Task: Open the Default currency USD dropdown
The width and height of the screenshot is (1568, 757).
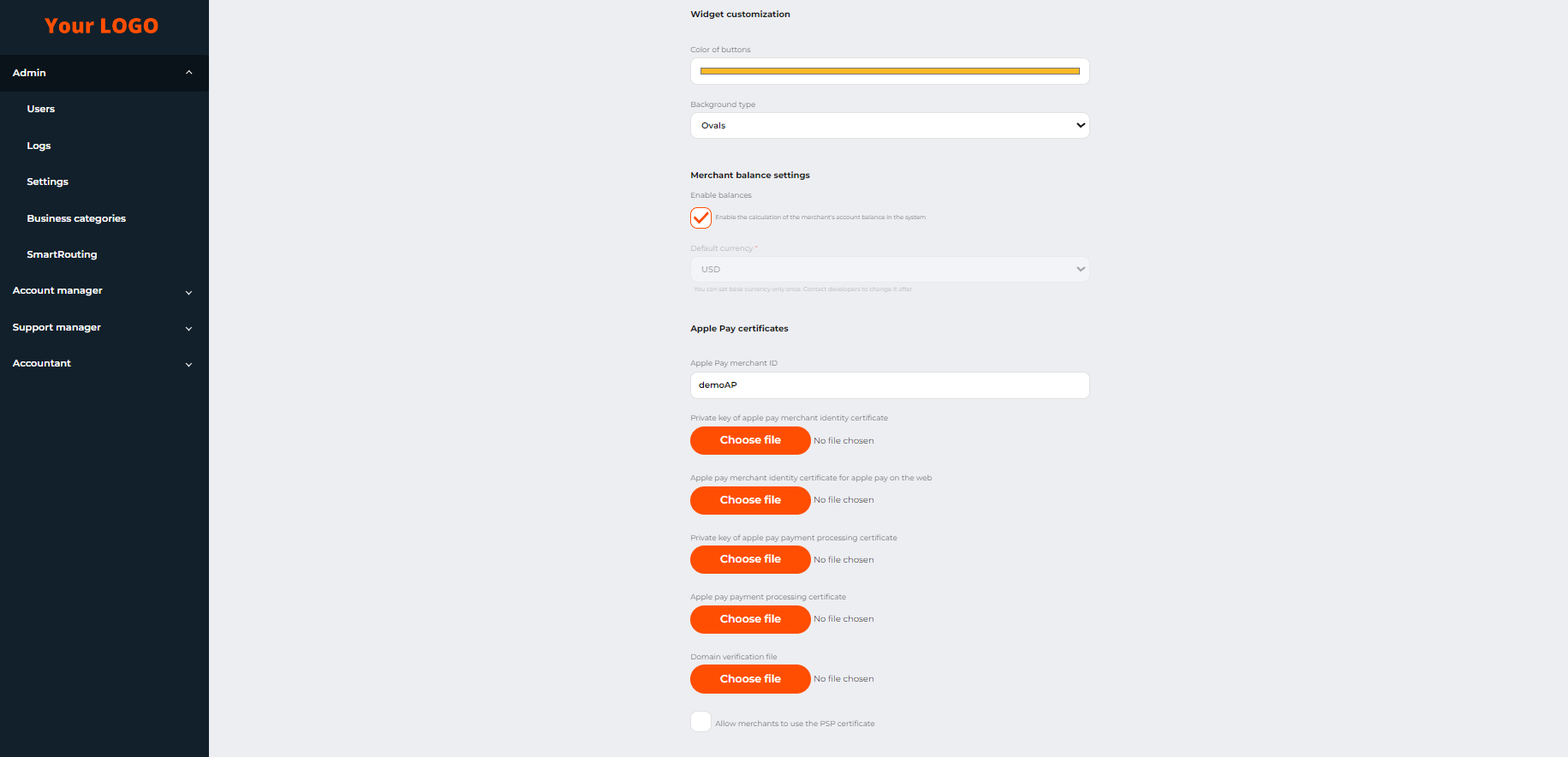Action: [x=890, y=270]
